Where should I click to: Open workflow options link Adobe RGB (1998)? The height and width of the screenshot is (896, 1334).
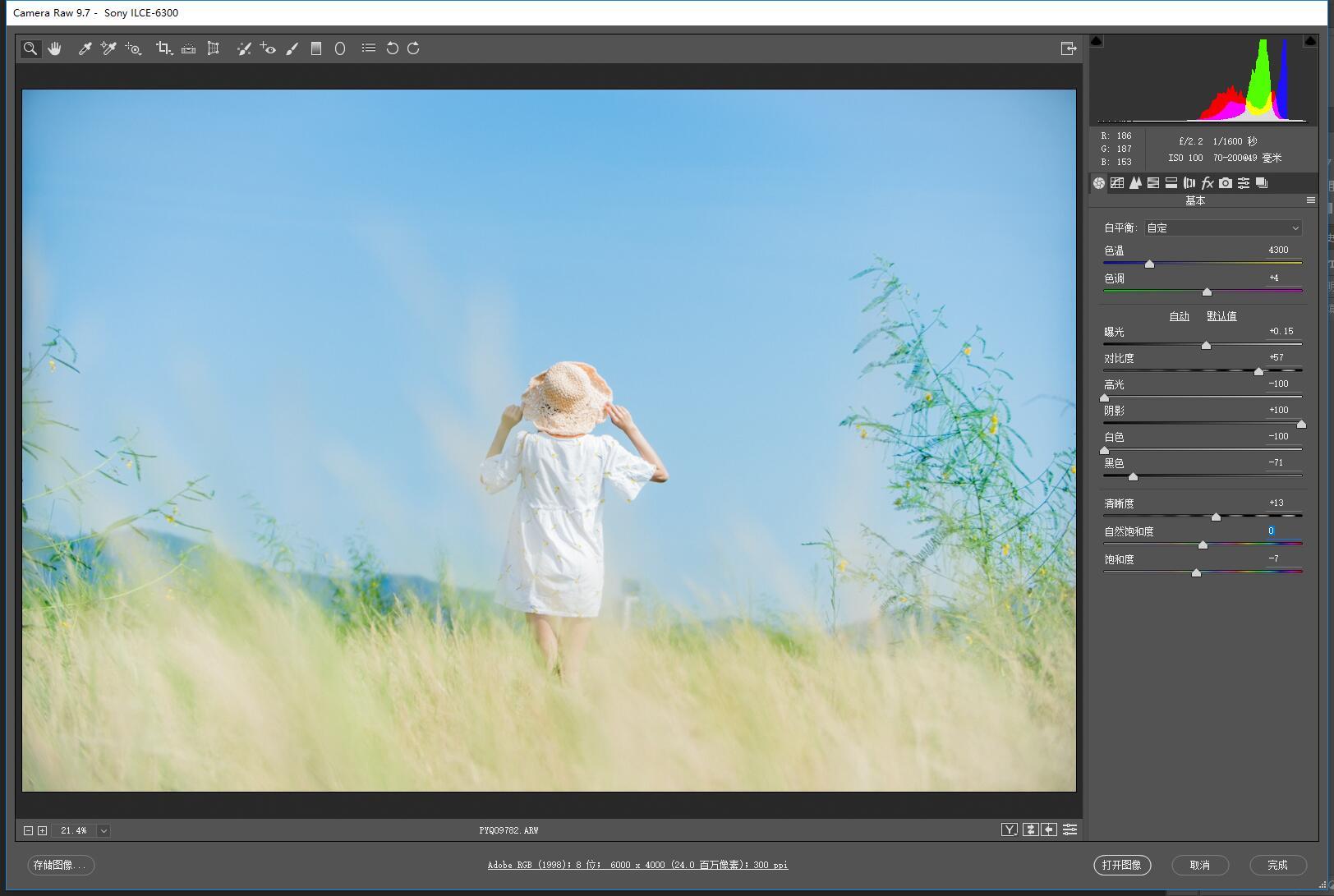[637, 865]
